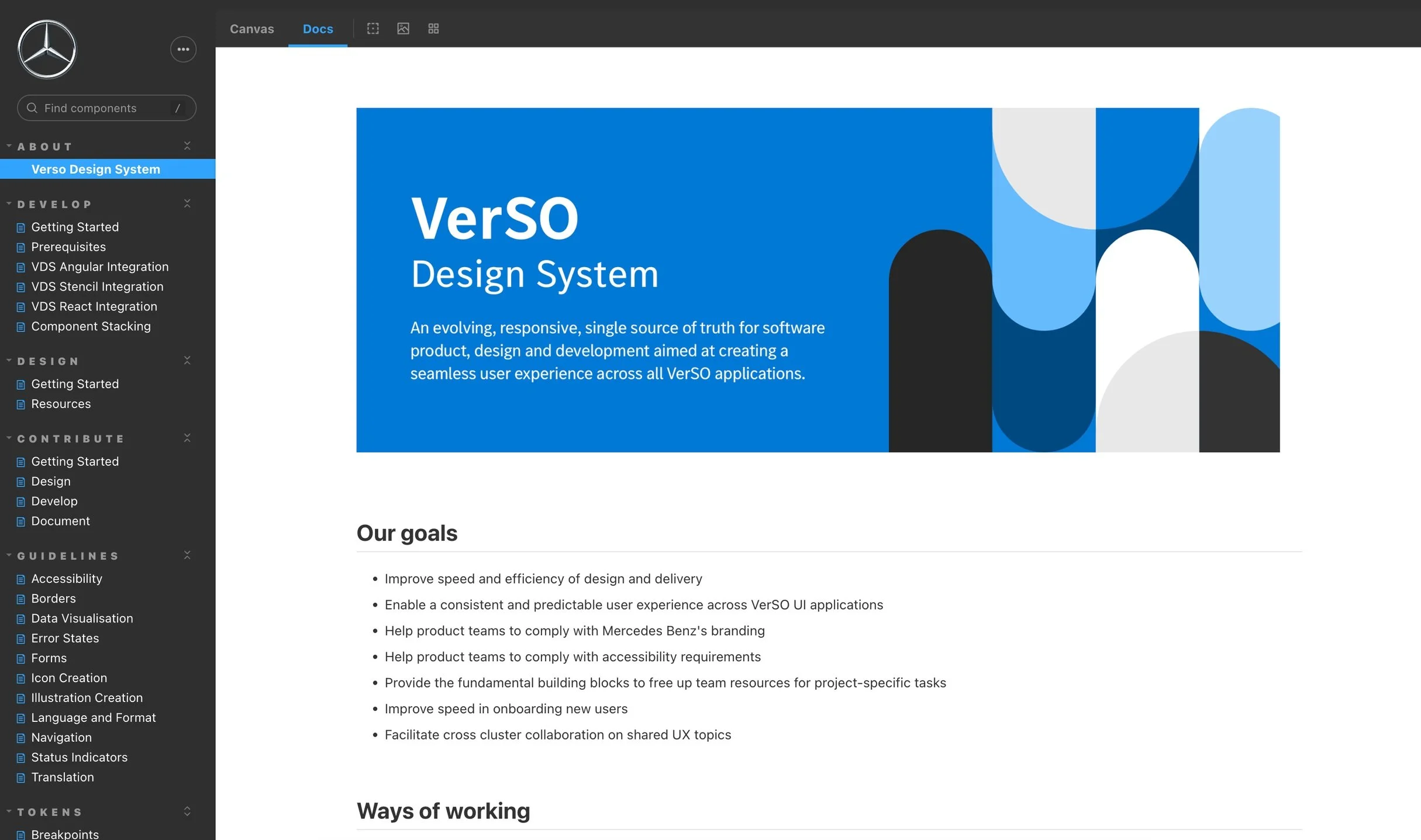Collapse the DESIGN category header
Screen dimensions: 1421x840
click(48, 361)
